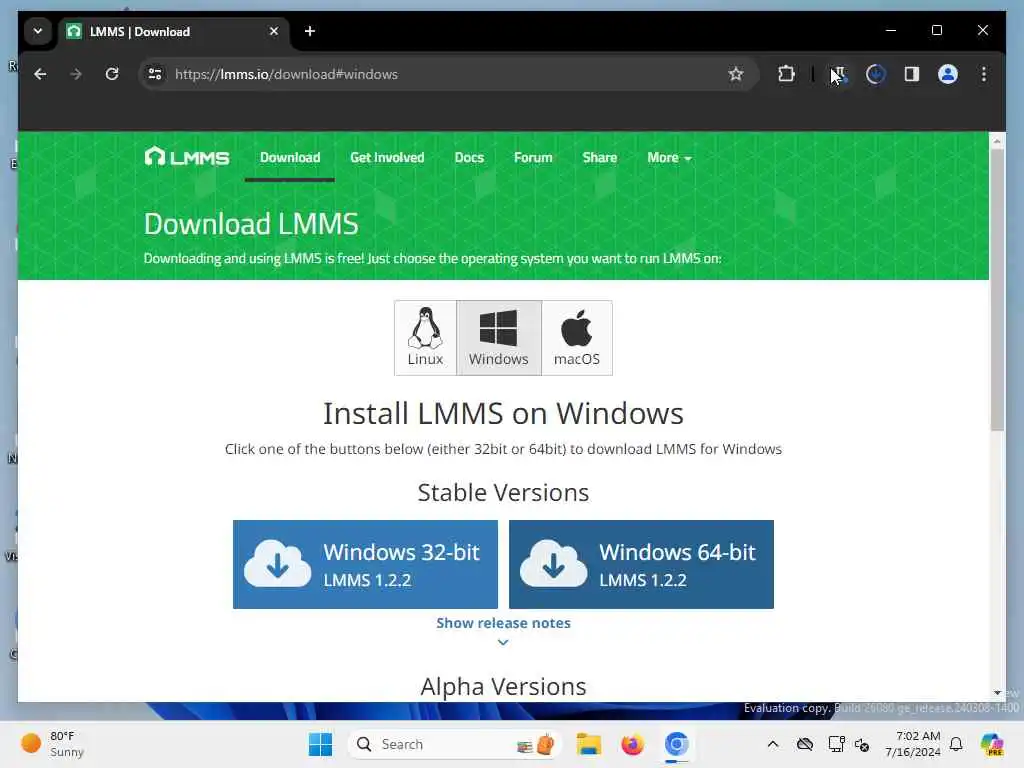Bookmark this page with the star icon
The height and width of the screenshot is (768, 1024).
tap(736, 74)
